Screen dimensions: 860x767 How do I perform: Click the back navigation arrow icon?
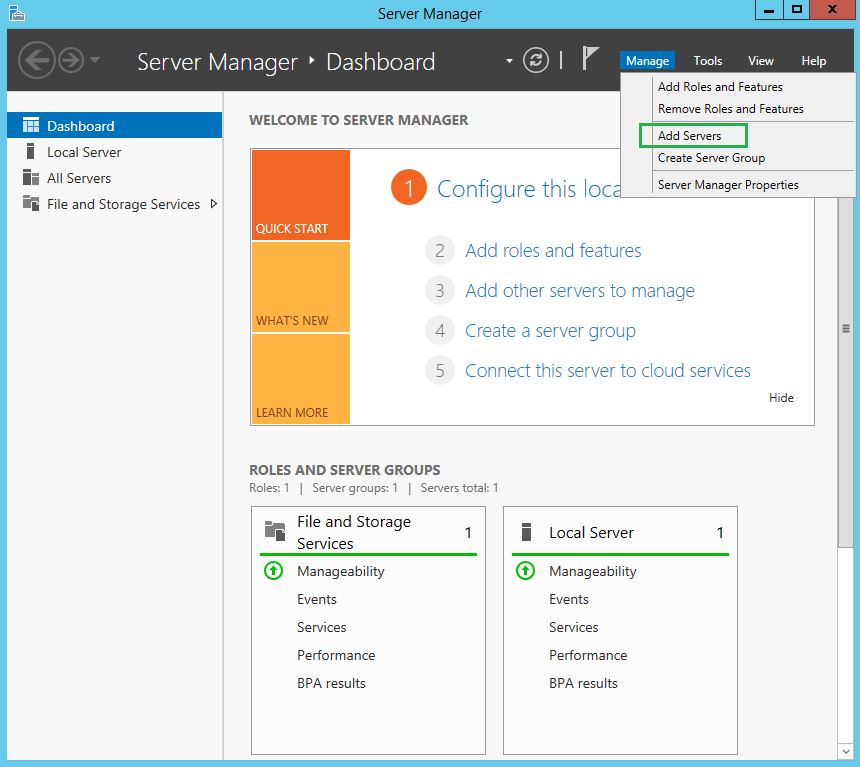(x=35, y=61)
